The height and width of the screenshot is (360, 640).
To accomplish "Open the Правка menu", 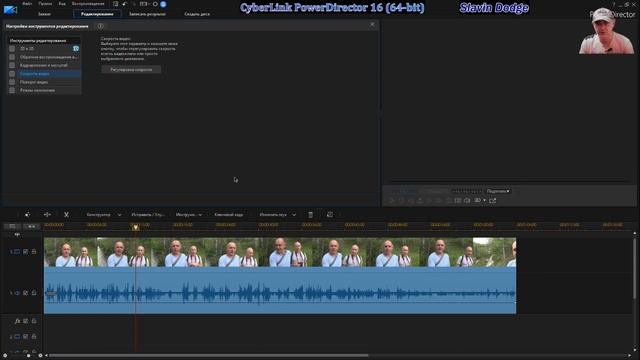I will tap(45, 4).
